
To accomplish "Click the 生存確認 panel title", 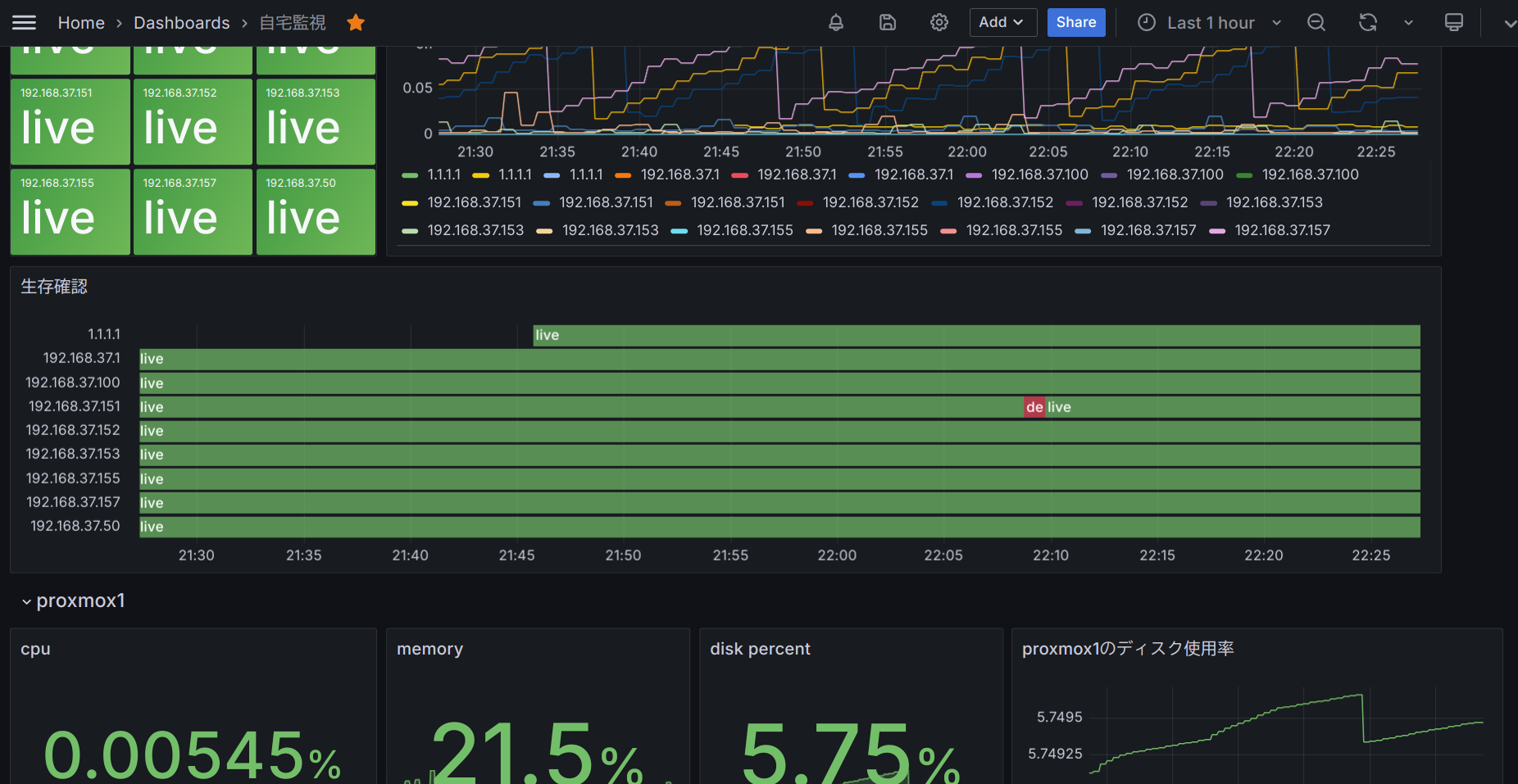I will [x=54, y=287].
